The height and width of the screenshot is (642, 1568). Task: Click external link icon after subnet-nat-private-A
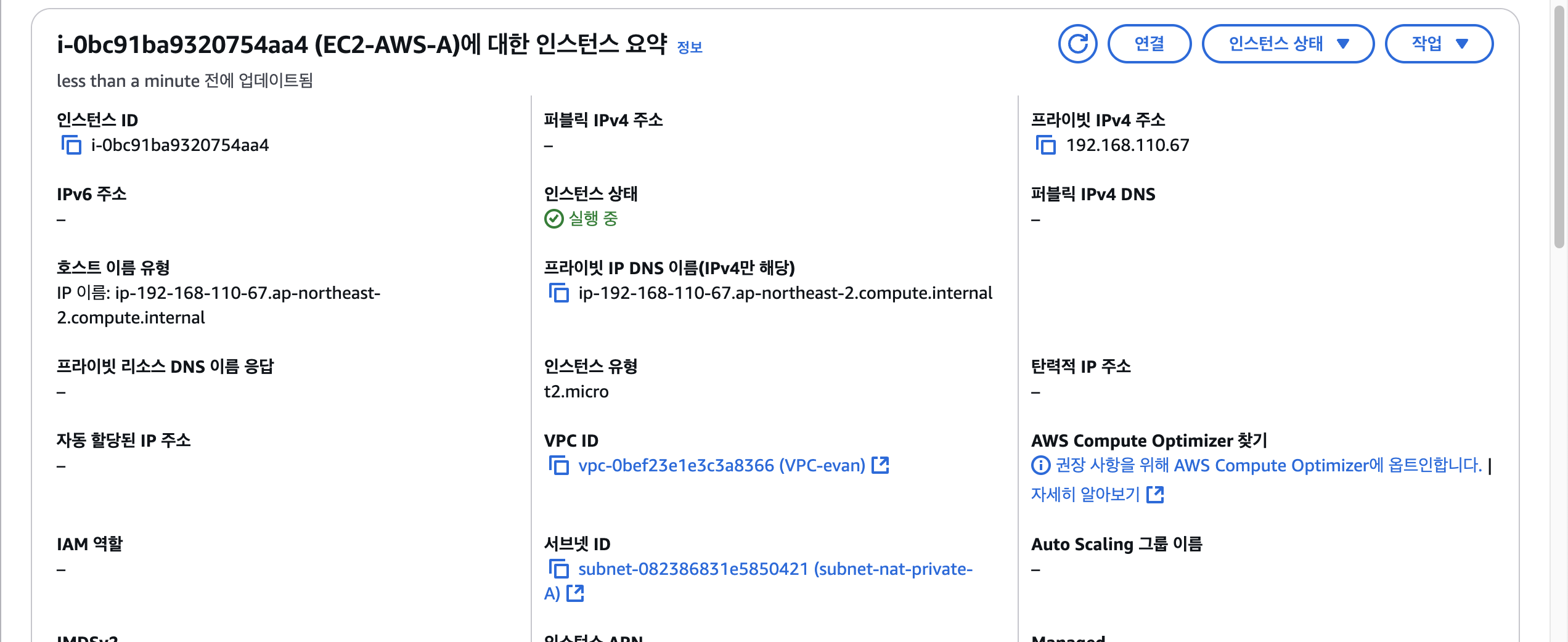(x=576, y=593)
